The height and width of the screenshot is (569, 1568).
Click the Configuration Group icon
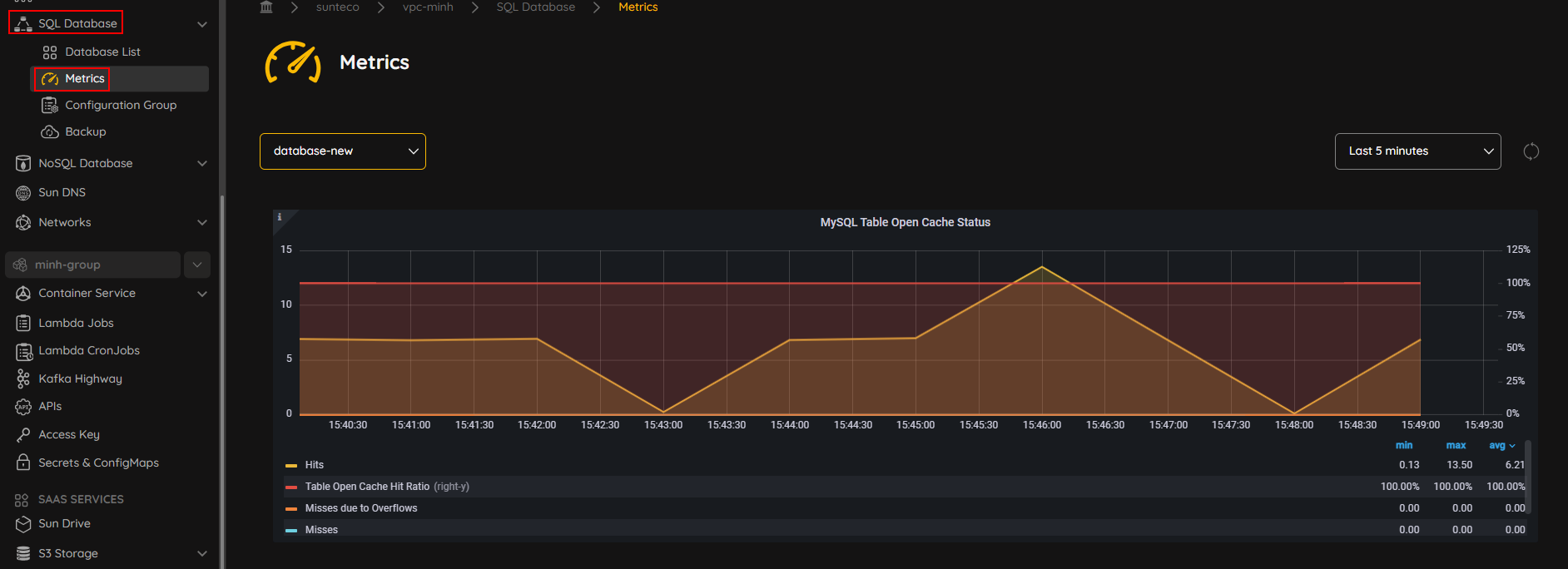(x=50, y=106)
